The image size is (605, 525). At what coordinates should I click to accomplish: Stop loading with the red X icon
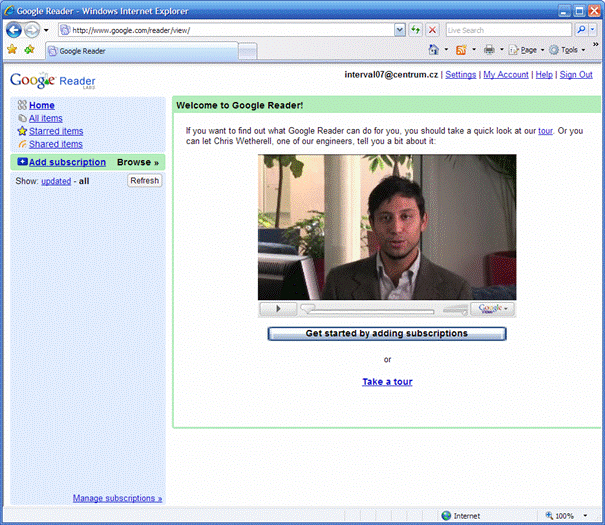pos(433,30)
